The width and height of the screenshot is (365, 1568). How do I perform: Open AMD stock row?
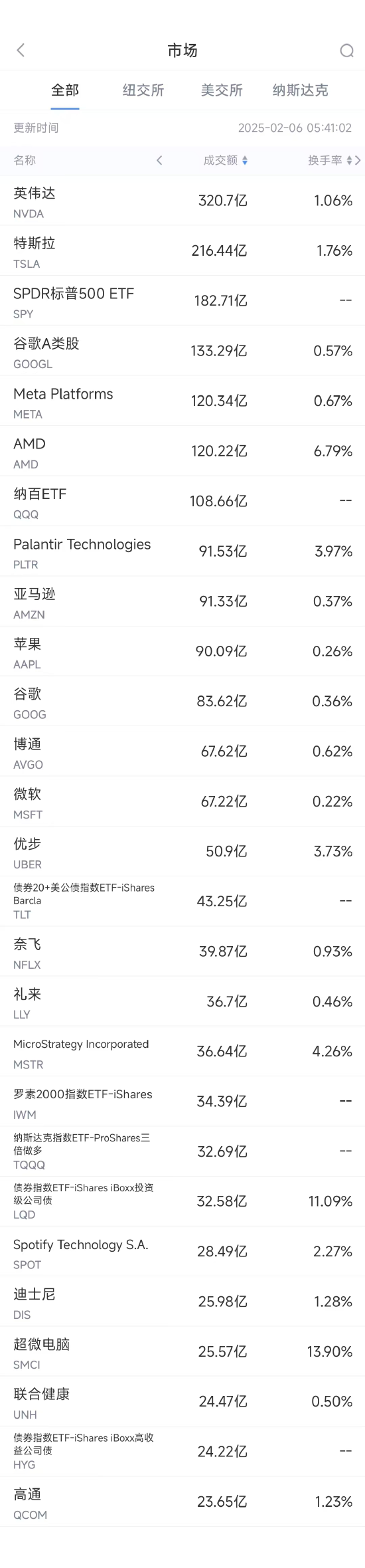[x=183, y=451]
